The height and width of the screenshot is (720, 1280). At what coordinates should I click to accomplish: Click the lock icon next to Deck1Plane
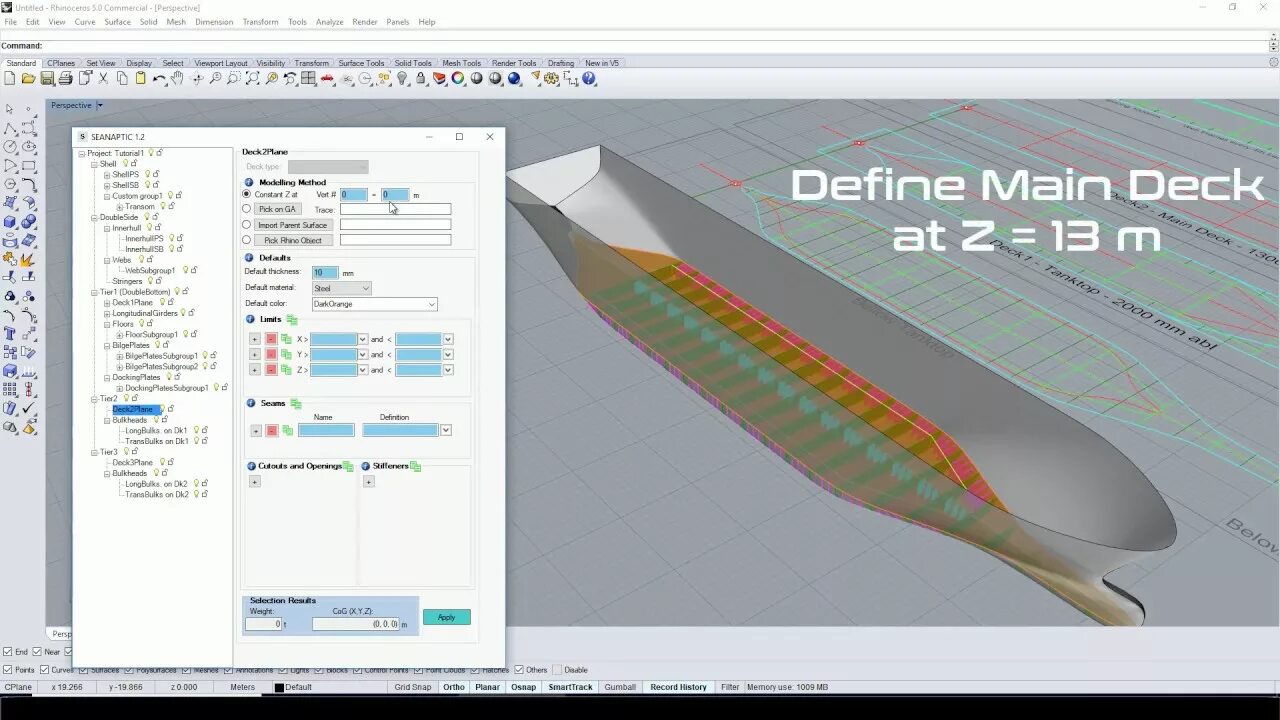click(x=169, y=302)
